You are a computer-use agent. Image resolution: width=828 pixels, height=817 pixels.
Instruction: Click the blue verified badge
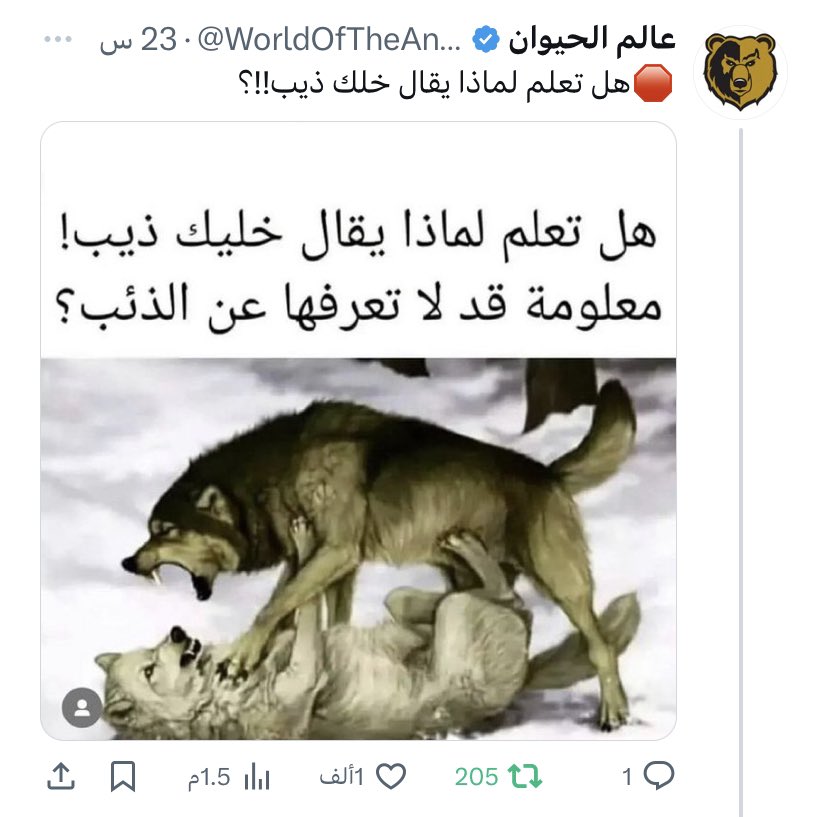tap(485, 40)
